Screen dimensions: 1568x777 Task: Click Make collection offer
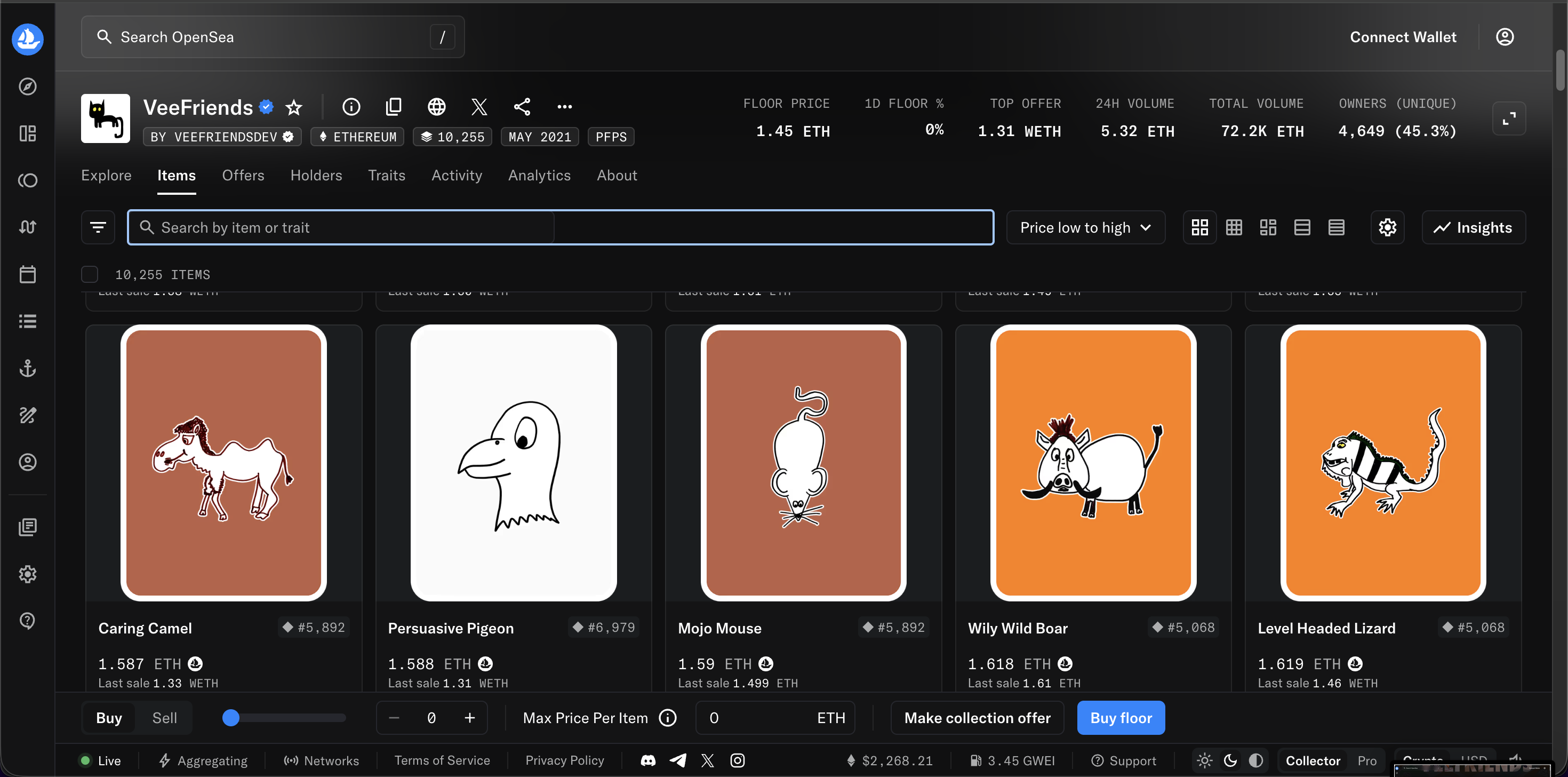coord(977,718)
